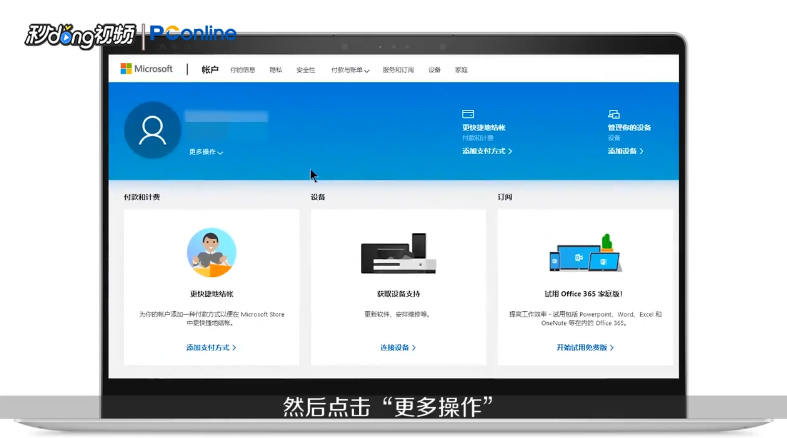The image size is (787, 438).
Task: Click 更快捷地结帐 heading in payment card
Action: click(211, 294)
